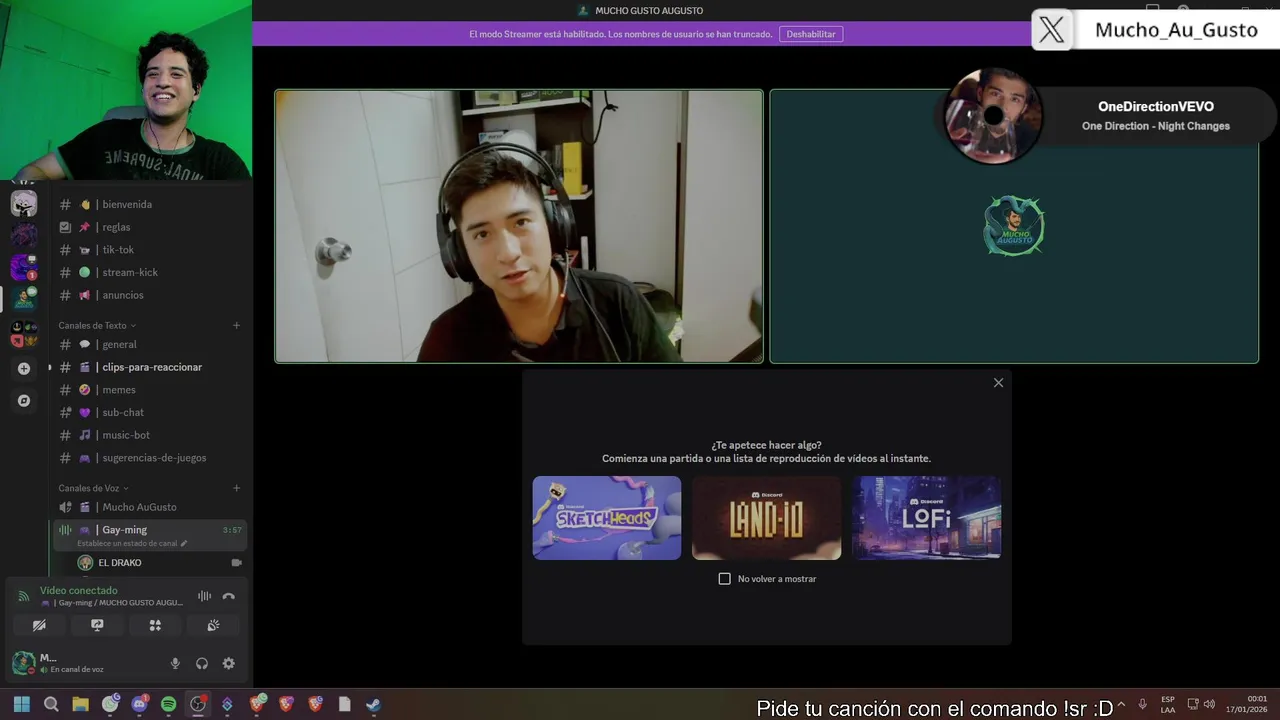1280x720 pixels.
Task: Click the Mucho Augusto avatar tile
Action: coord(1014,226)
